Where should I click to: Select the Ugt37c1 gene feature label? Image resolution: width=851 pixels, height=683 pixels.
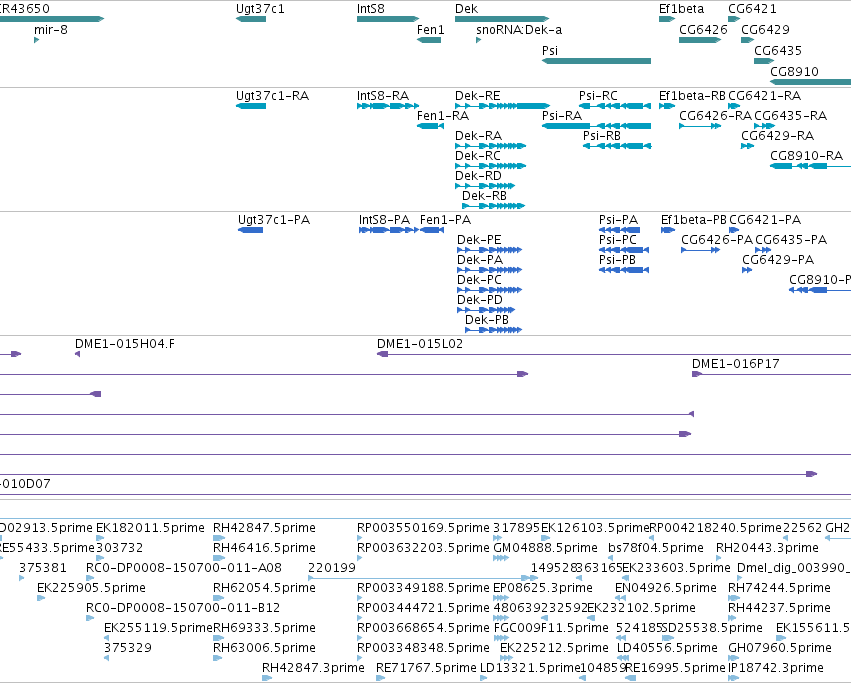(x=260, y=9)
